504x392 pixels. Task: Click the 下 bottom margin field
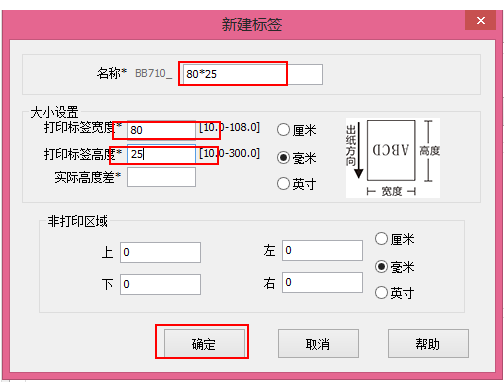tap(160, 284)
